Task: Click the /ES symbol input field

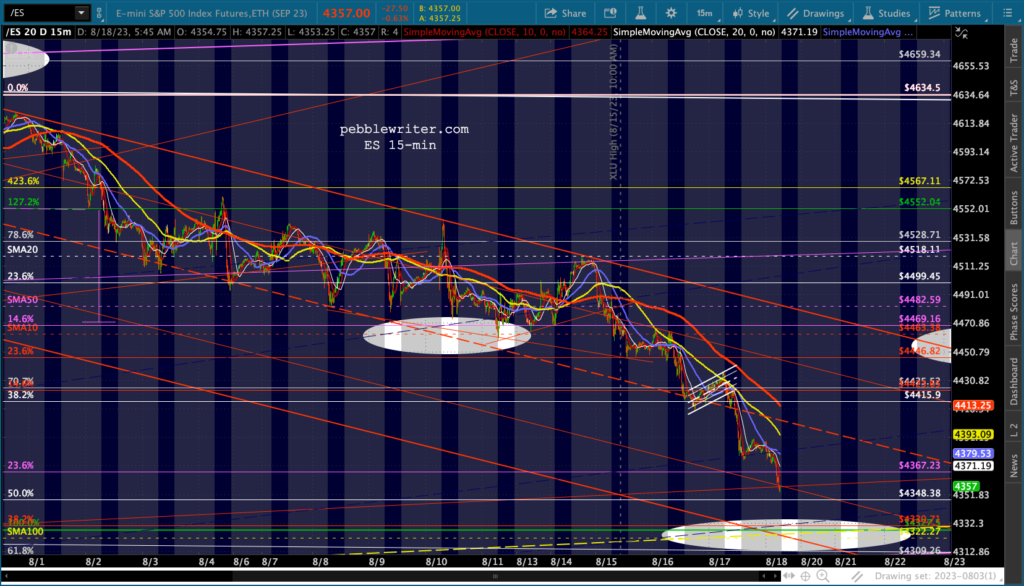Action: [39, 12]
